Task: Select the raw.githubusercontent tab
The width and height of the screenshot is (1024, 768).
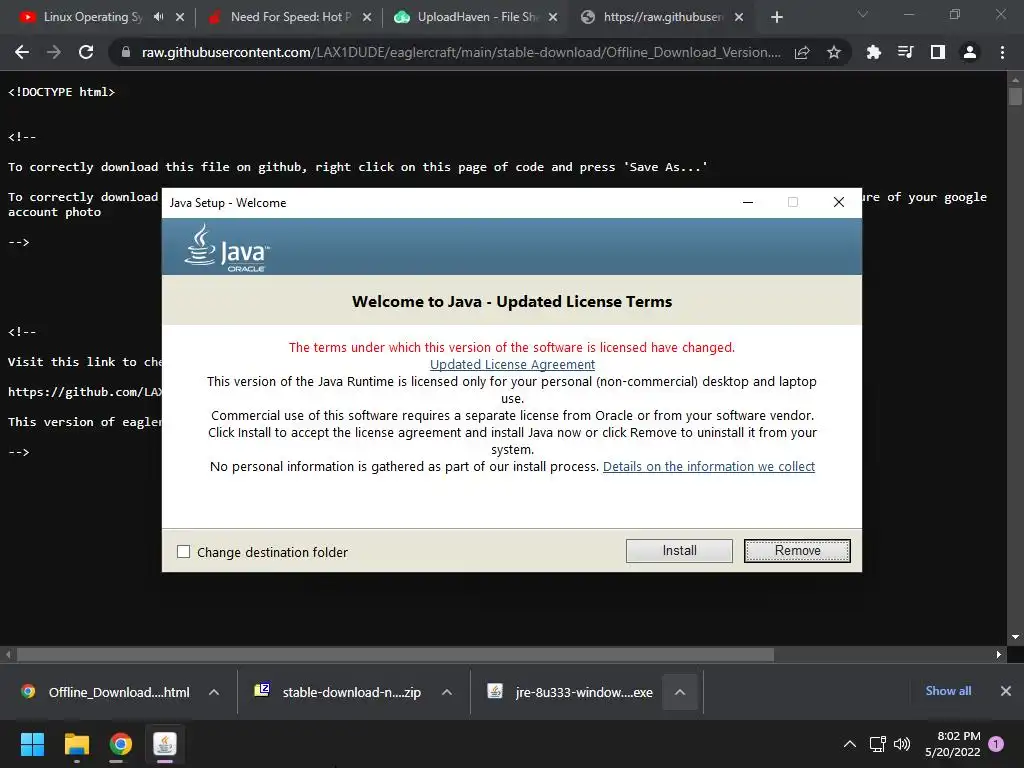Action: pos(662,17)
